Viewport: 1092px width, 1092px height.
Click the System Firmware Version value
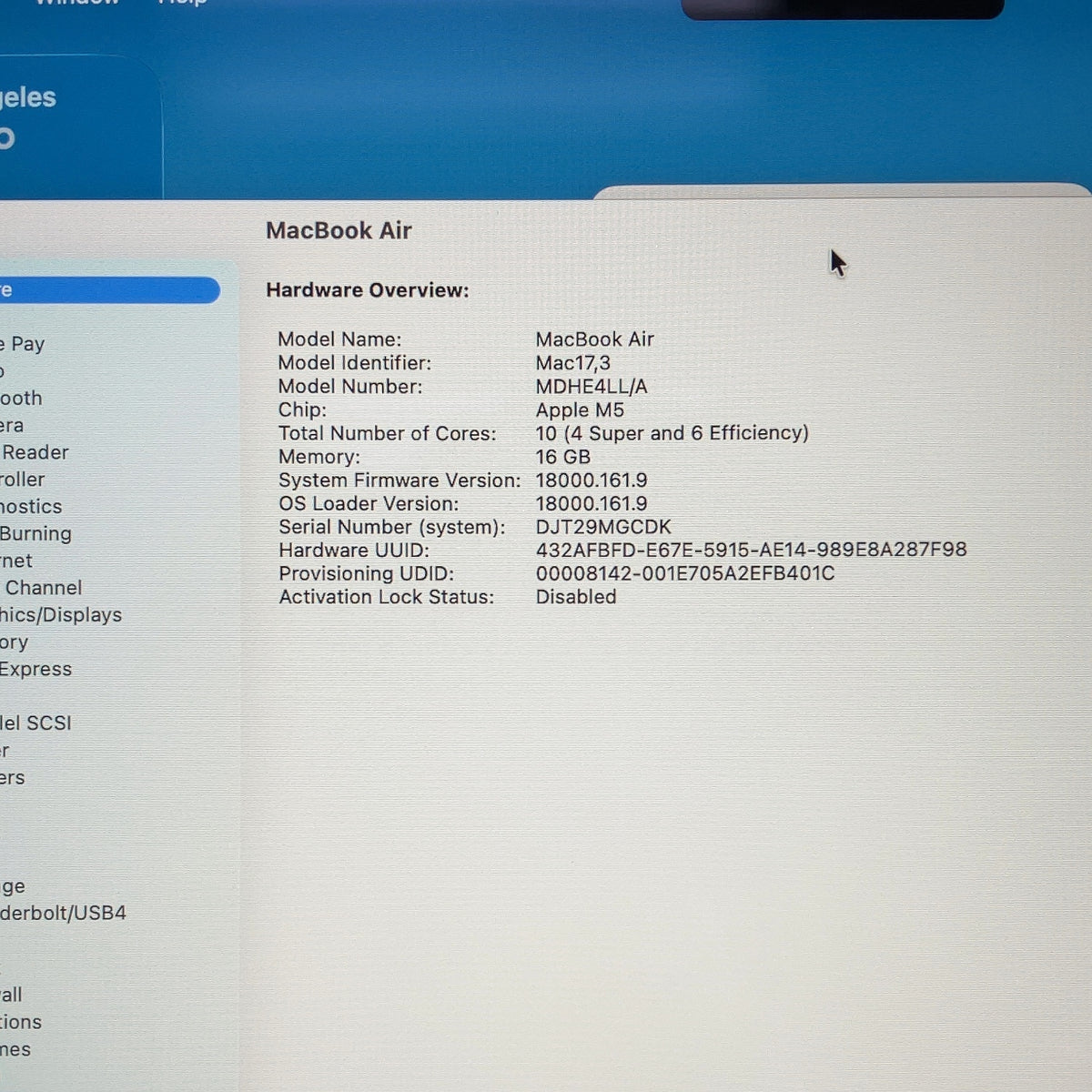click(x=591, y=480)
